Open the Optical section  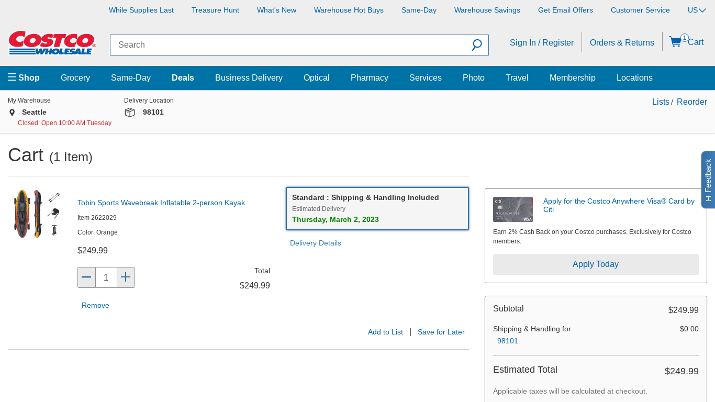[x=316, y=77]
